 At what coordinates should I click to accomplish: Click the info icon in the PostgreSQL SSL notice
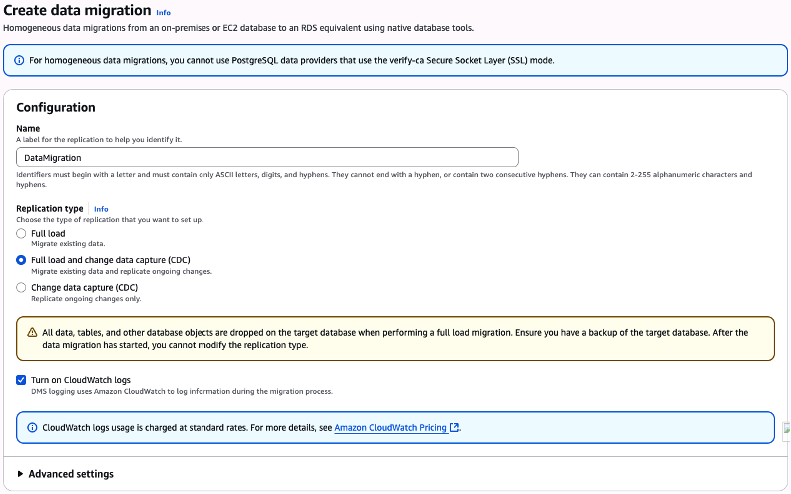[19, 60]
